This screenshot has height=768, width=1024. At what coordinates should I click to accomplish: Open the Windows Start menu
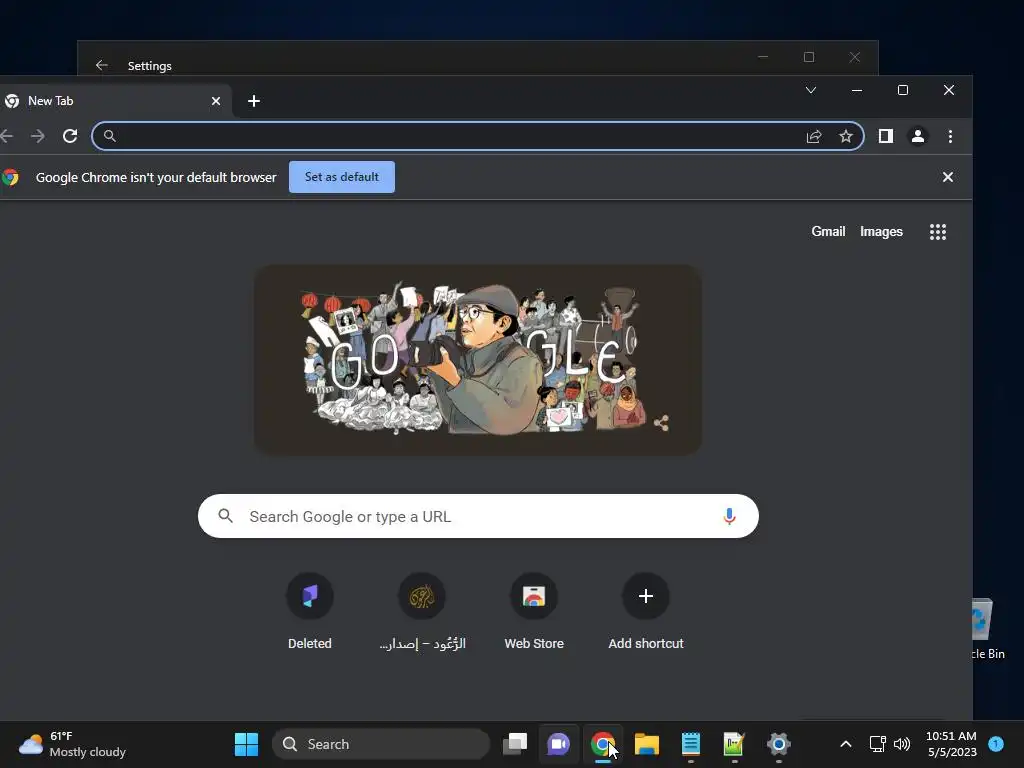pyautogui.click(x=246, y=744)
